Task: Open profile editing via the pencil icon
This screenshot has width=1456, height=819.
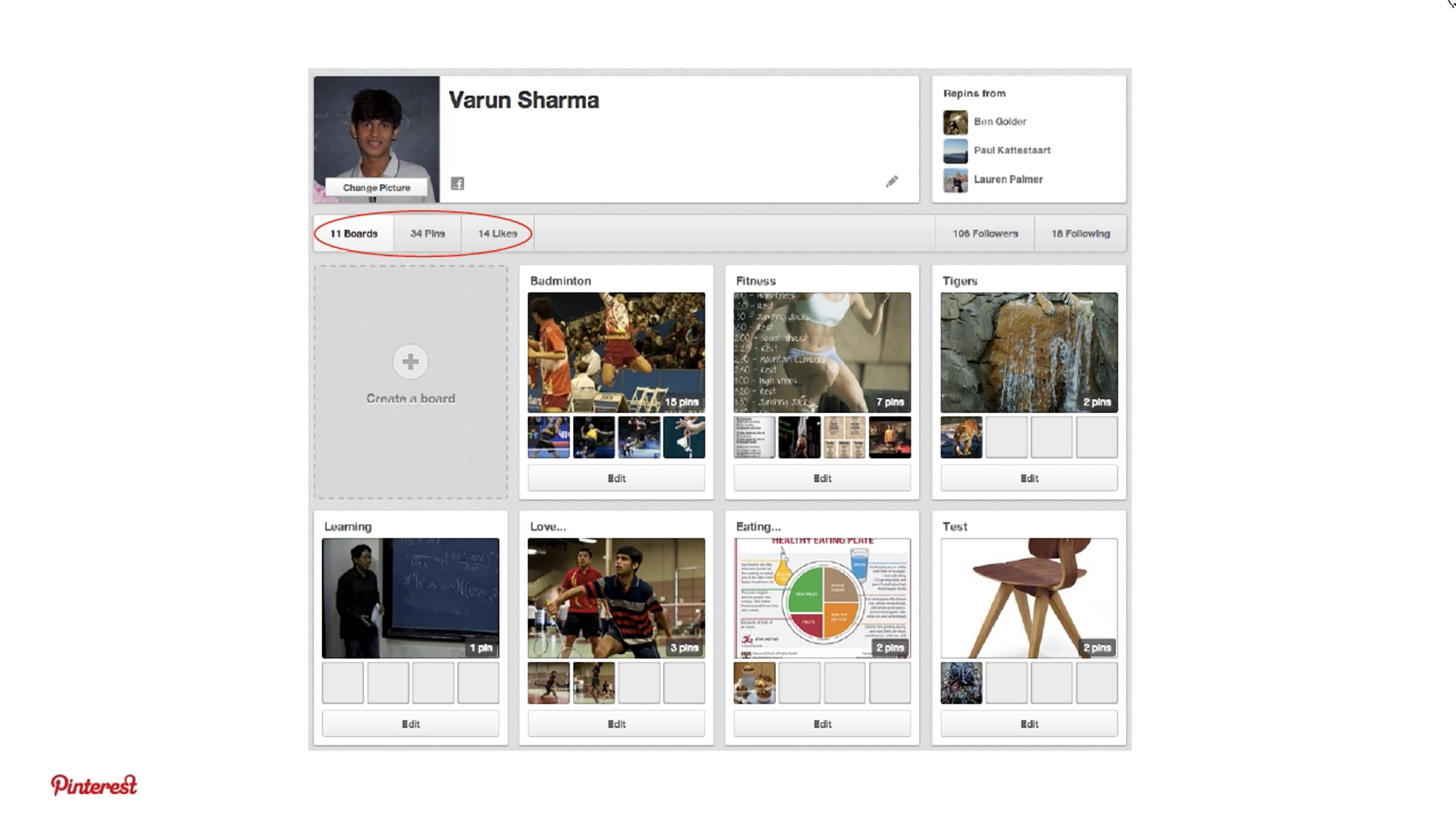Action: (892, 181)
